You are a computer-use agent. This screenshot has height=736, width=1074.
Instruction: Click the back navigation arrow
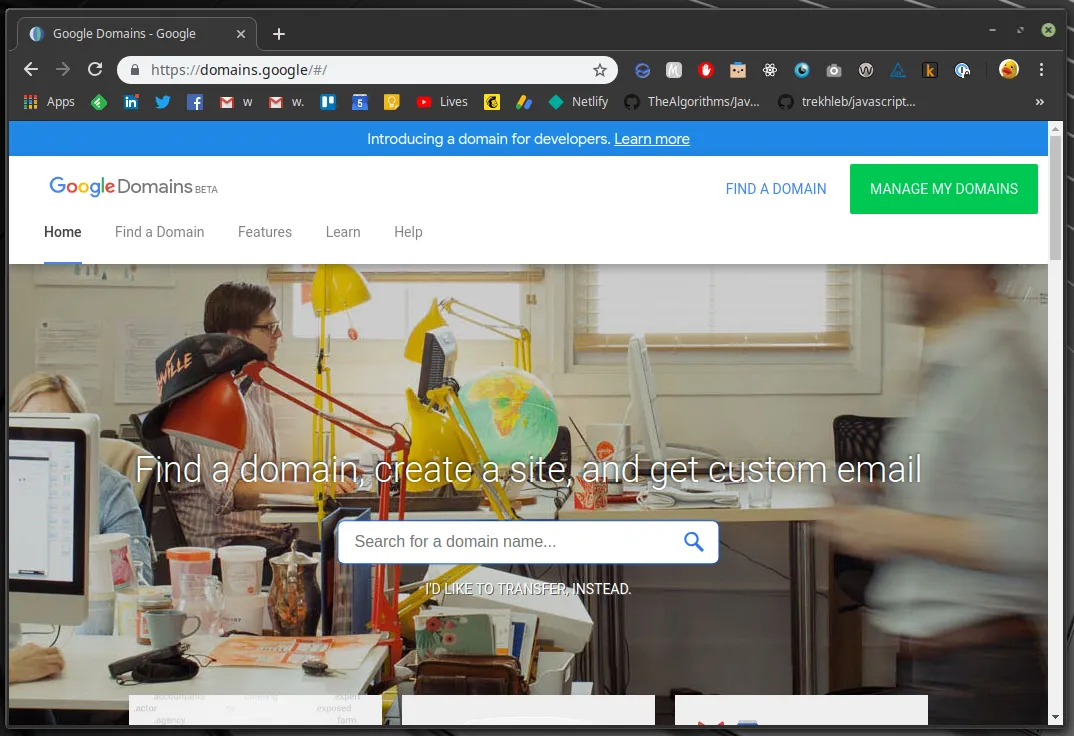point(30,69)
